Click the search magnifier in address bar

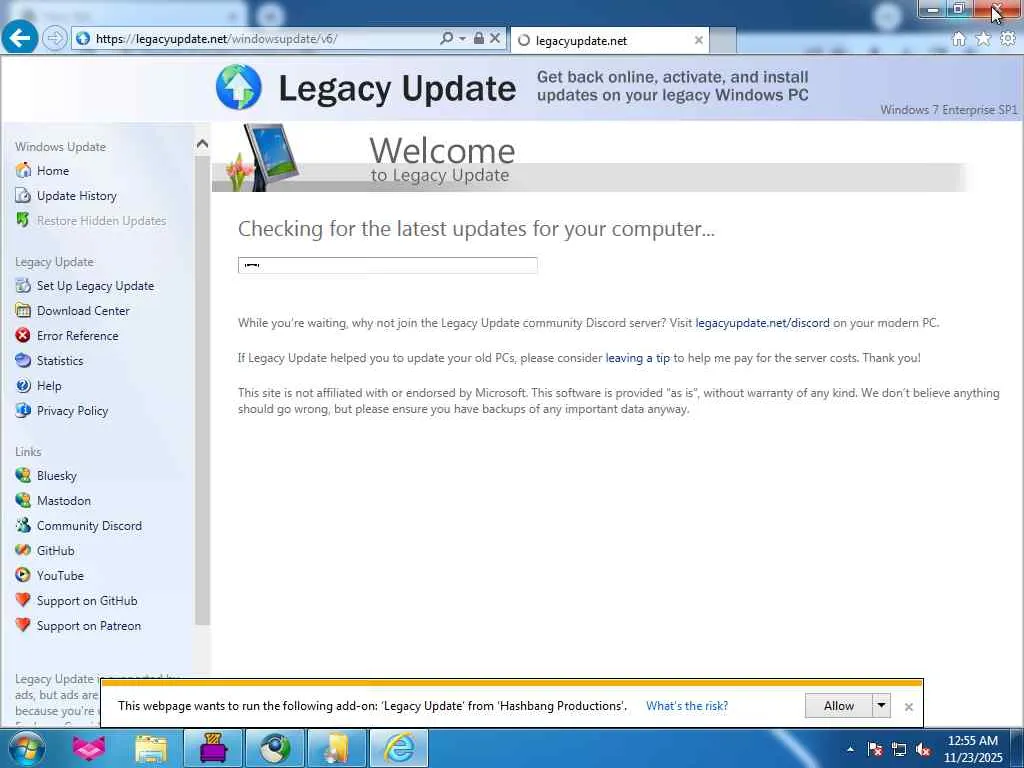(446, 39)
